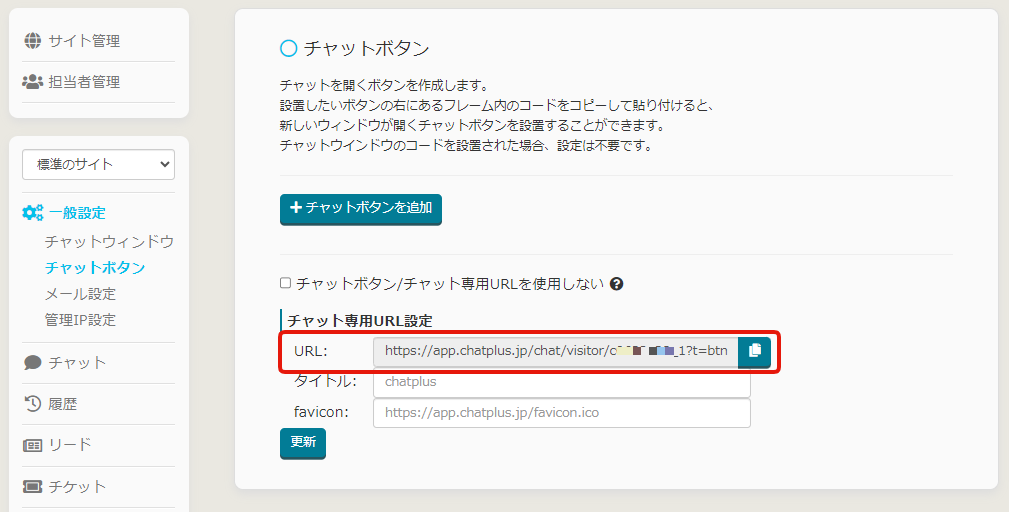Select チャットボタン in the sidebar
This screenshot has height=512, width=1009.
(95, 268)
